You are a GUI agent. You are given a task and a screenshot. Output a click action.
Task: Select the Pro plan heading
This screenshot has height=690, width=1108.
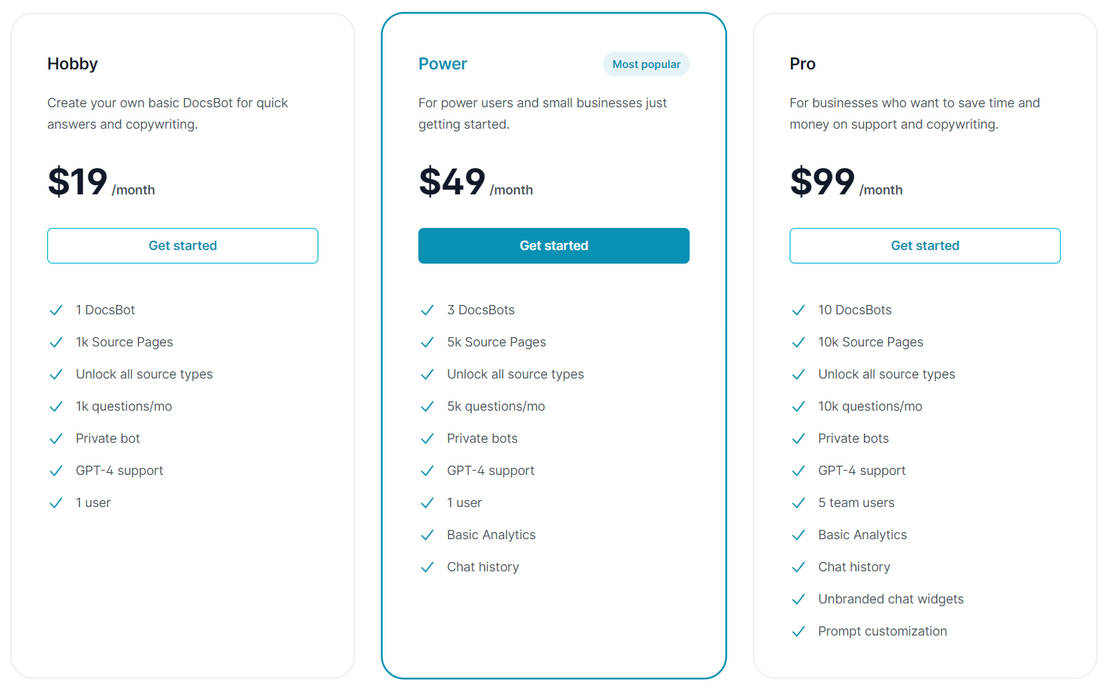[802, 63]
